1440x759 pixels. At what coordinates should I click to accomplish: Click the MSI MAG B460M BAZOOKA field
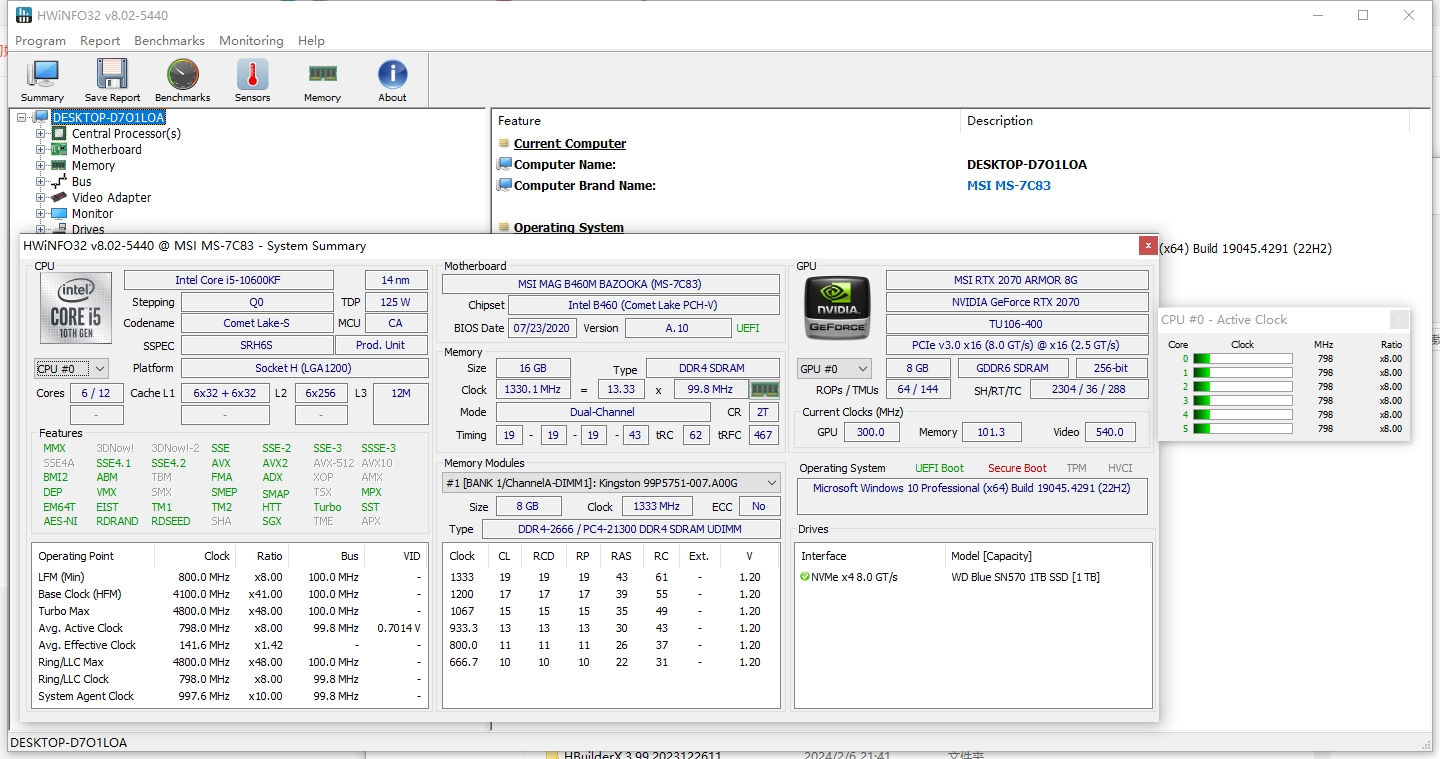pos(611,284)
